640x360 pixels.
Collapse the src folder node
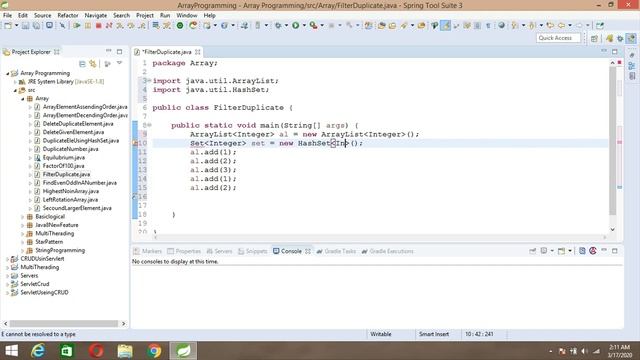coord(15,90)
